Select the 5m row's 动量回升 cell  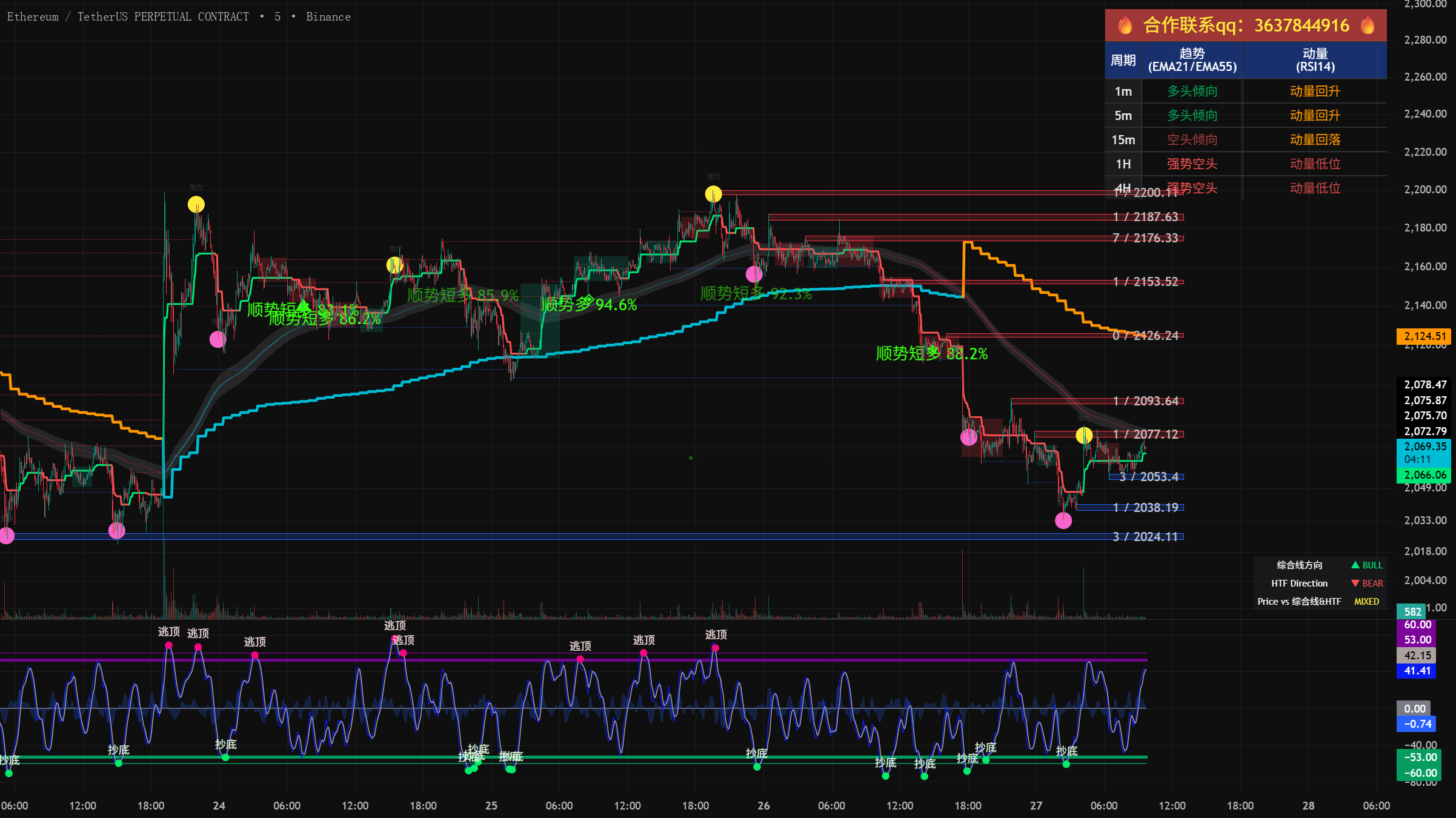1315,115
